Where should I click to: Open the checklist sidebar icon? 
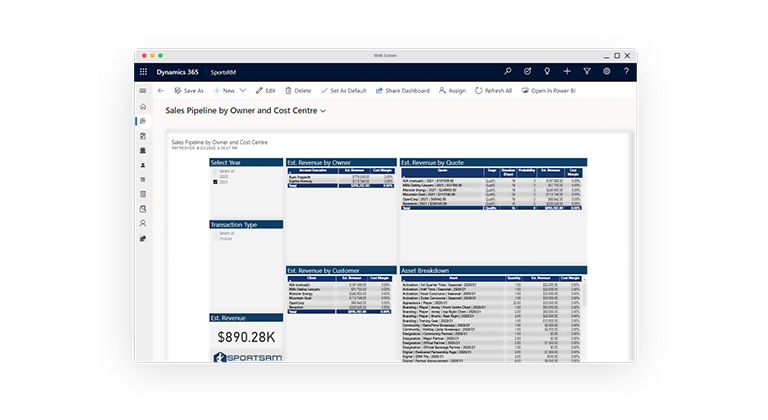tap(143, 194)
